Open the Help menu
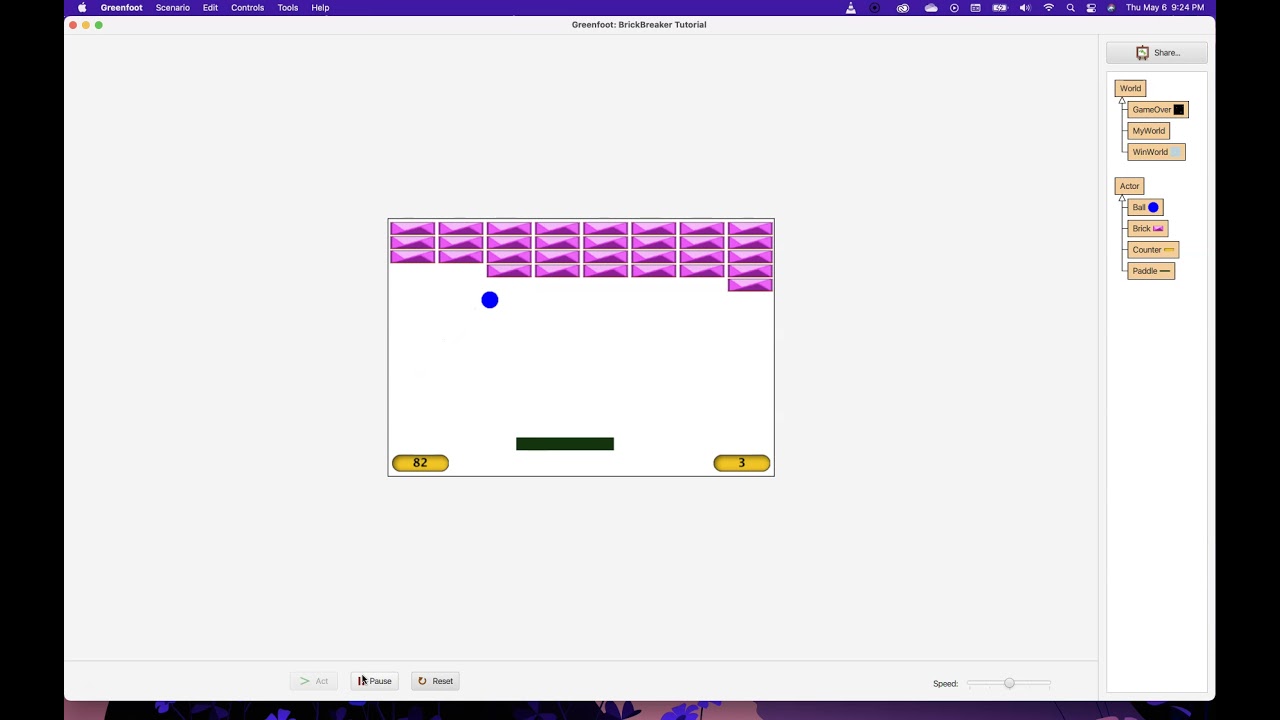 click(320, 7)
